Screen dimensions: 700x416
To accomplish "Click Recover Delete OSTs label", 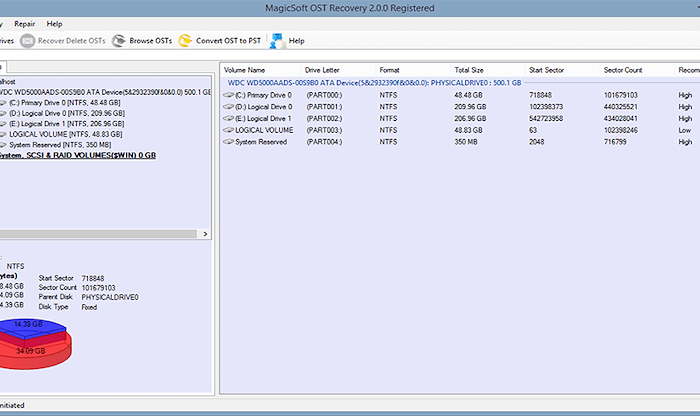I will point(71,41).
